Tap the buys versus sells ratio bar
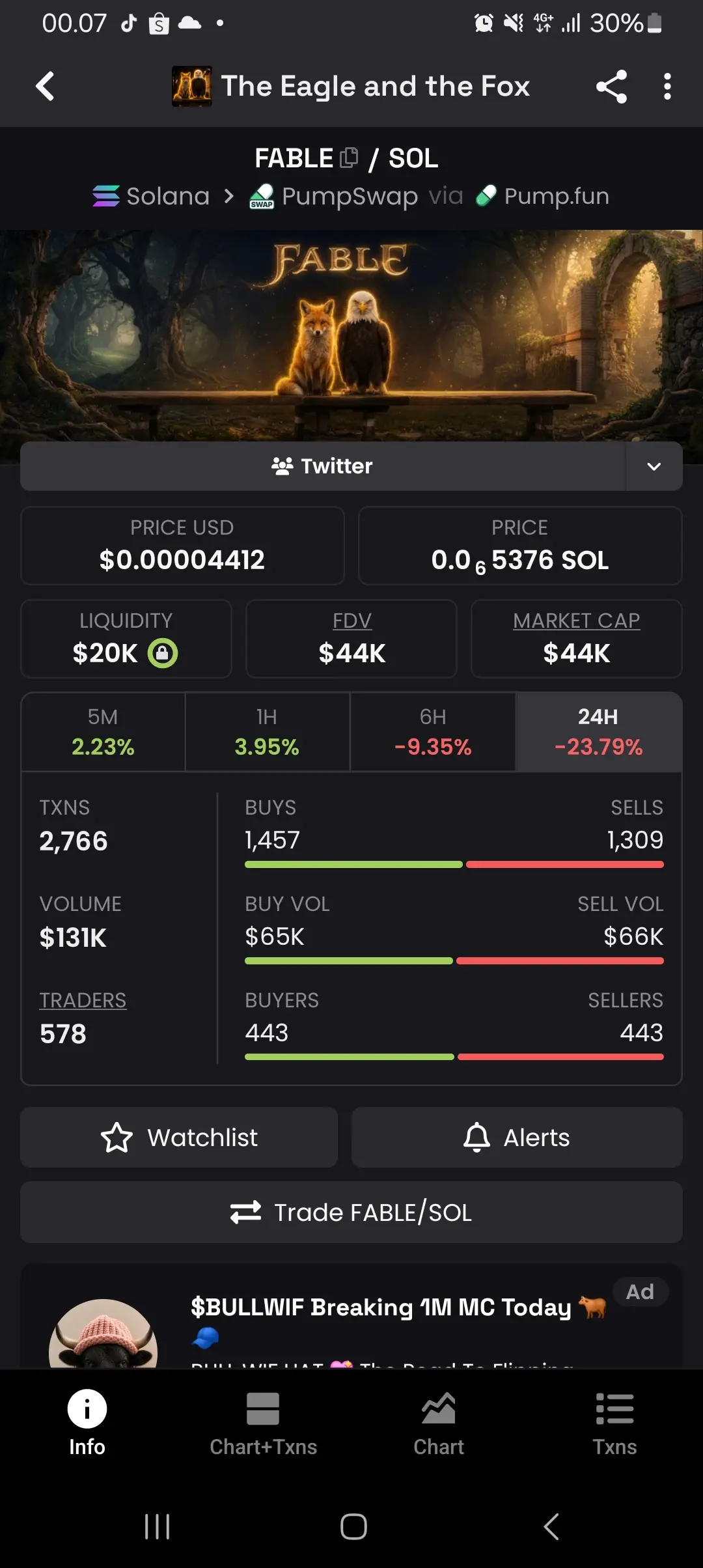This screenshot has width=703, height=1568. point(454,865)
